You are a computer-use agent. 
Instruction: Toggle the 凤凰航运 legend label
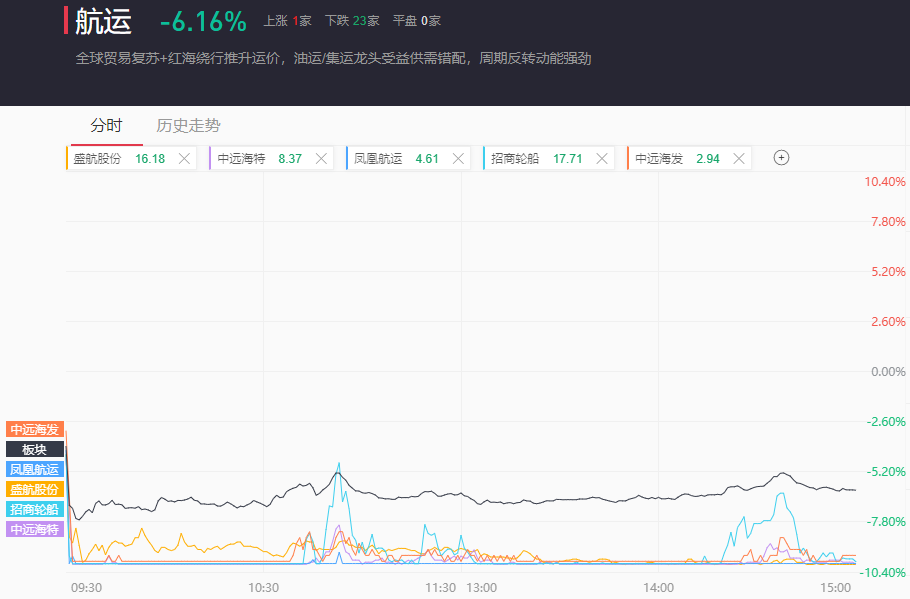[x=35, y=469]
